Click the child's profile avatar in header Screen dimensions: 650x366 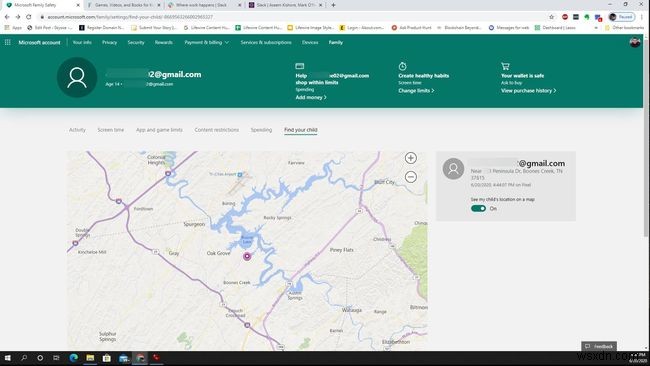coord(77,78)
